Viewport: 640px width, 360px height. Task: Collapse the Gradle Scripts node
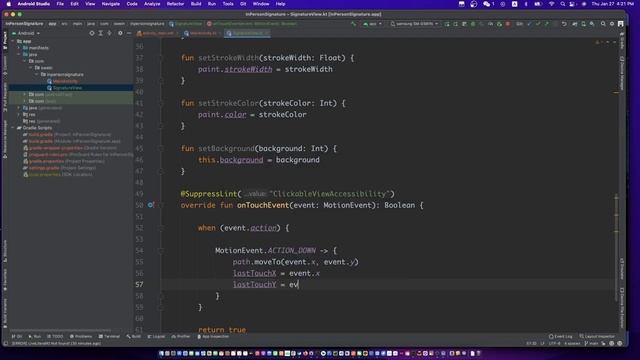coord(13,128)
